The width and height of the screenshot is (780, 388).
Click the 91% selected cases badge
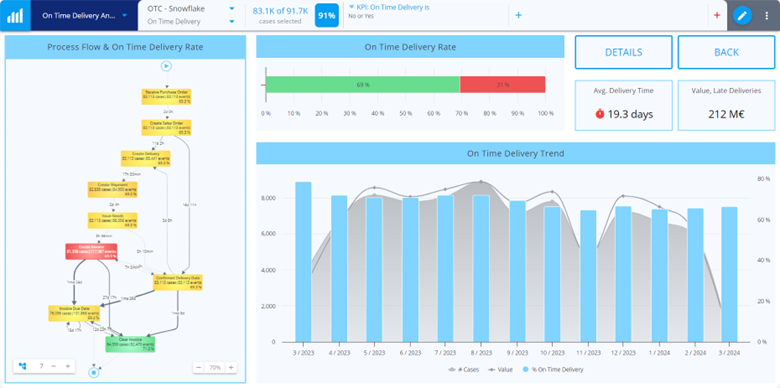[x=327, y=15]
